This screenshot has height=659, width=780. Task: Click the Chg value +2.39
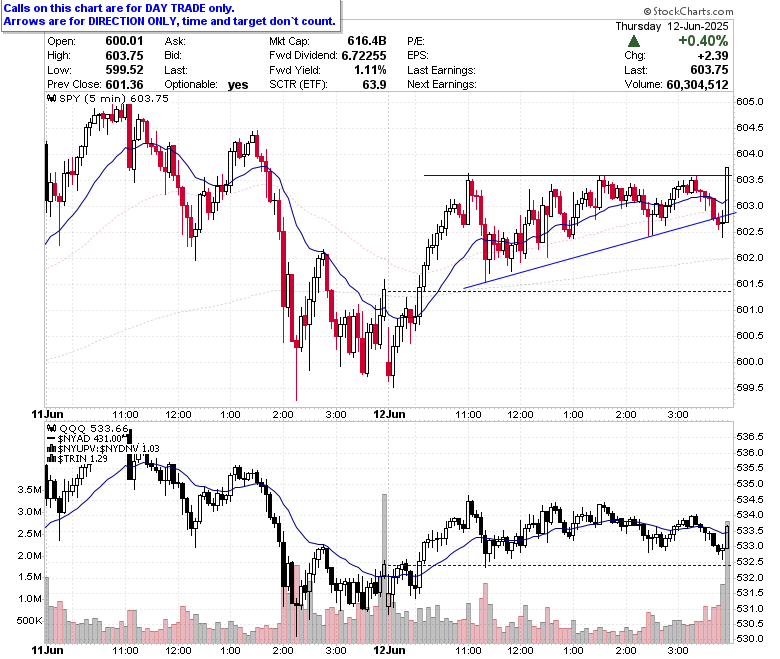(712, 55)
